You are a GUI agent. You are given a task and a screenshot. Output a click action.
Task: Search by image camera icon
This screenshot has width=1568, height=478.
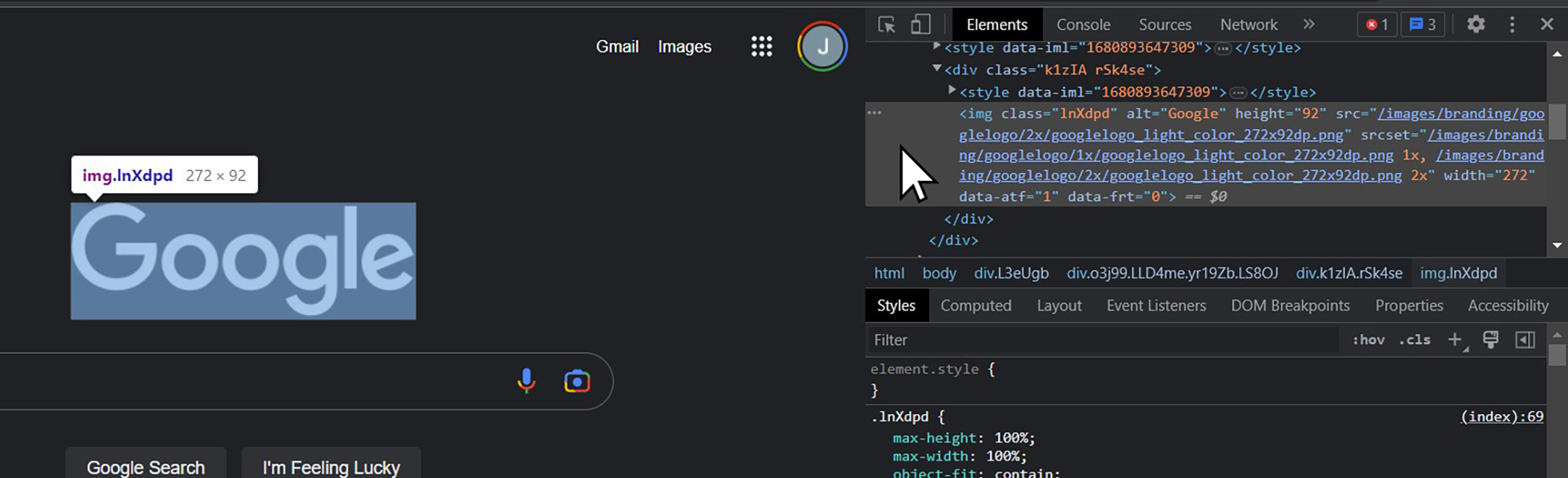577,381
